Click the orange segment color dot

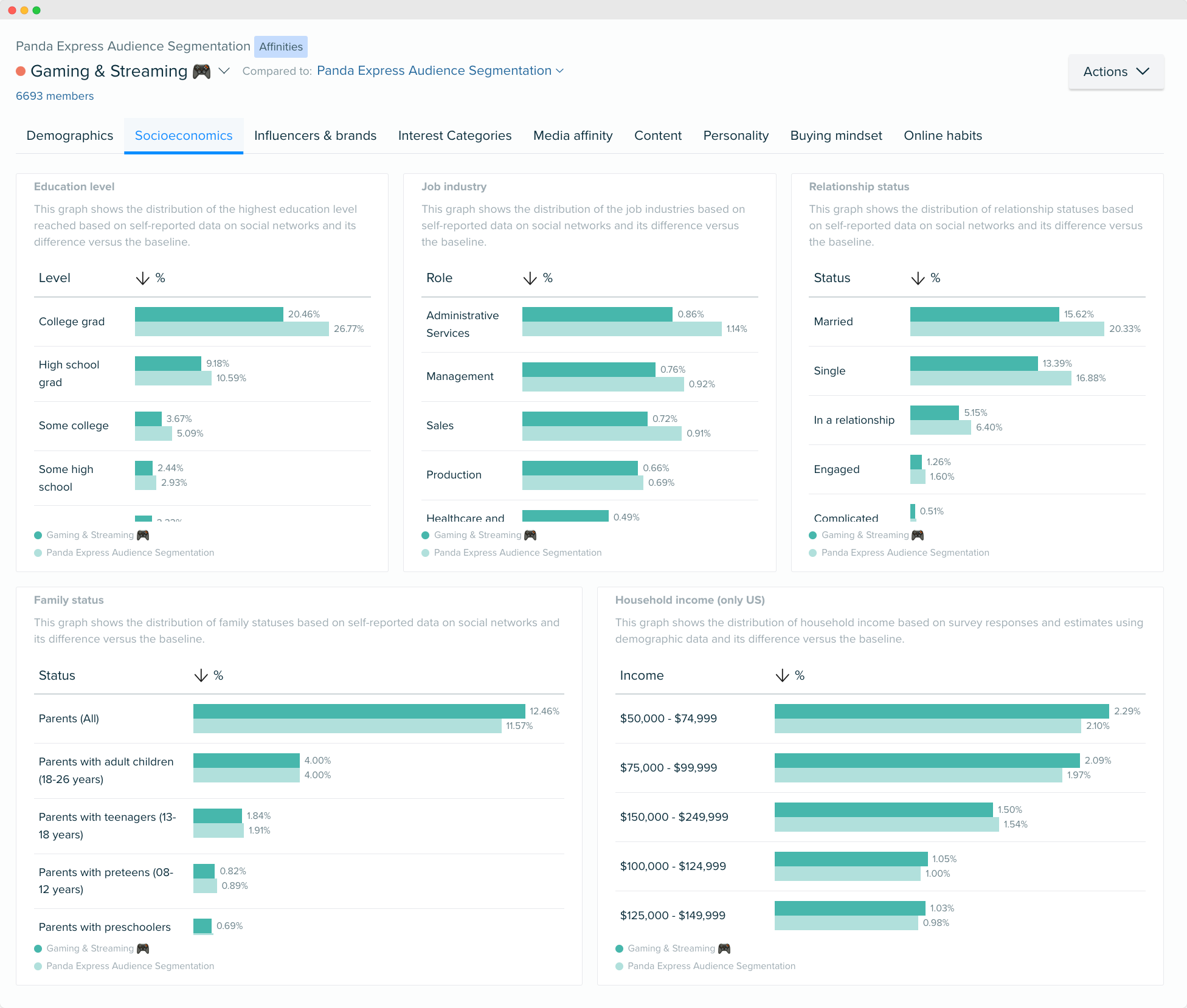[x=21, y=71]
